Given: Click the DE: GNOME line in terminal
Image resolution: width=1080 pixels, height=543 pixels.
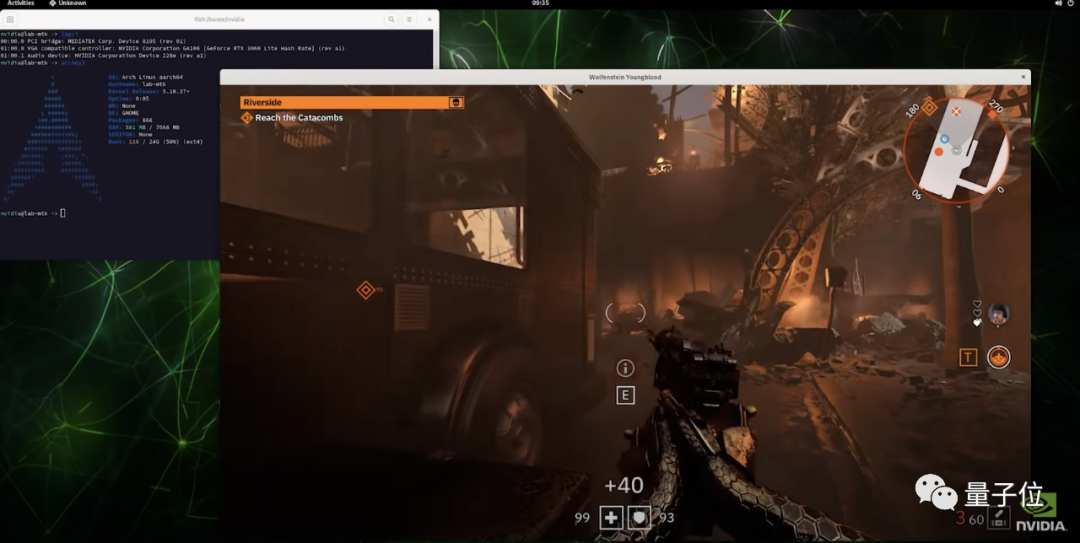Looking at the screenshot, I should click(123, 113).
